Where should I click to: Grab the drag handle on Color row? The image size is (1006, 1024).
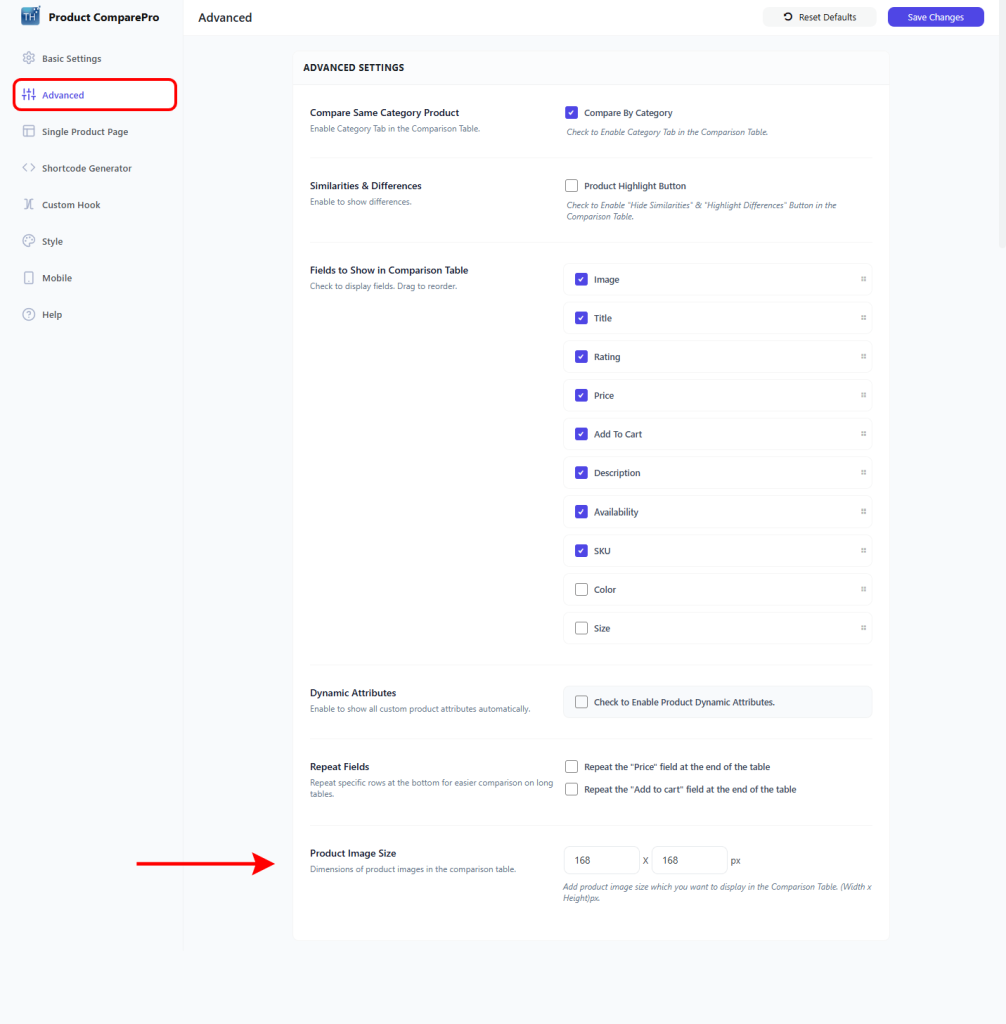[x=863, y=589]
